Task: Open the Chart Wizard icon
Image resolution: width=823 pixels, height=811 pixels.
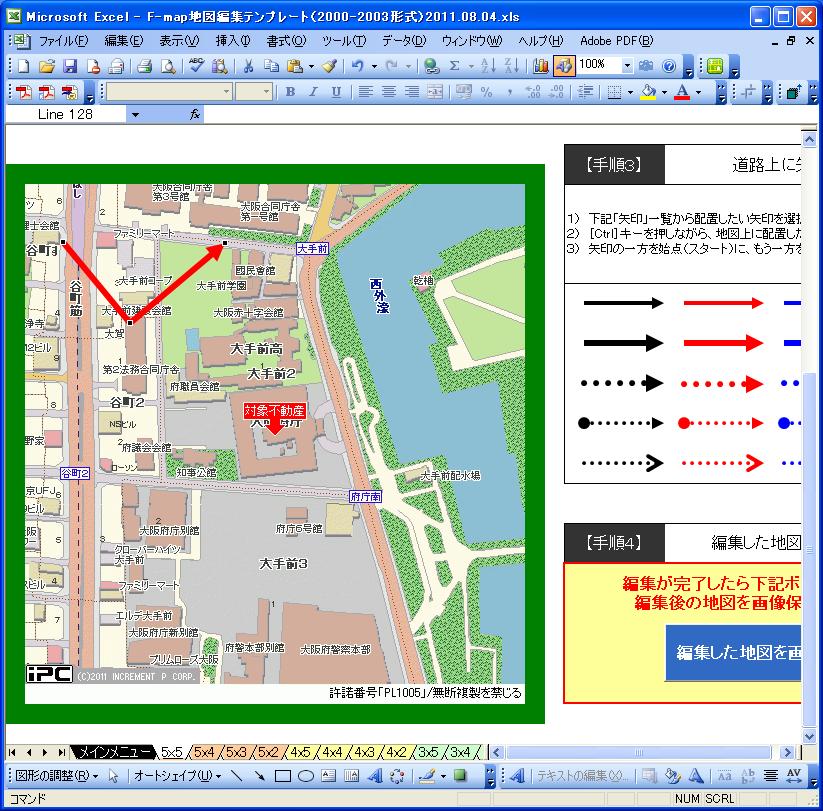Action: click(x=541, y=66)
